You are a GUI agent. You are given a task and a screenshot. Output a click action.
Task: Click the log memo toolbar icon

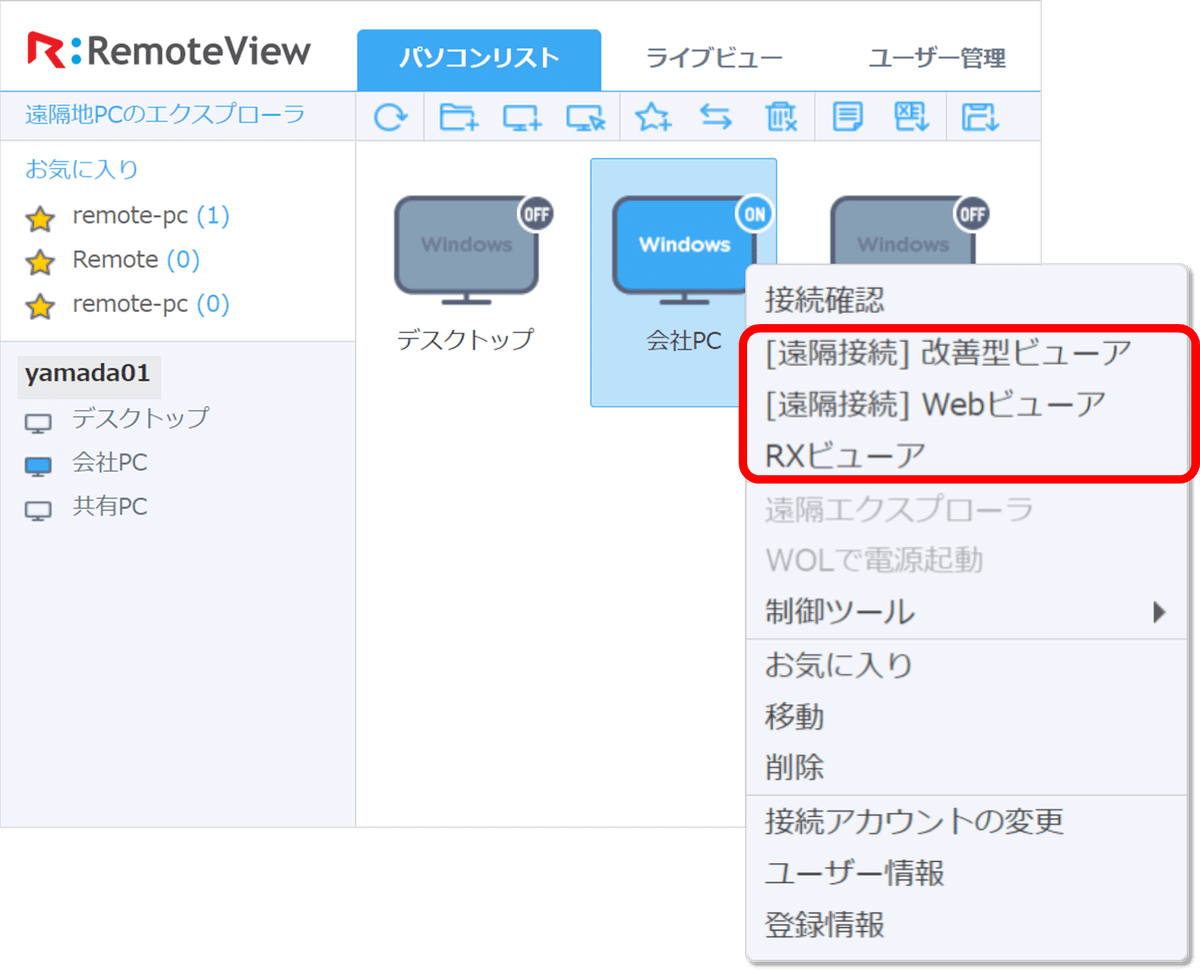(847, 117)
